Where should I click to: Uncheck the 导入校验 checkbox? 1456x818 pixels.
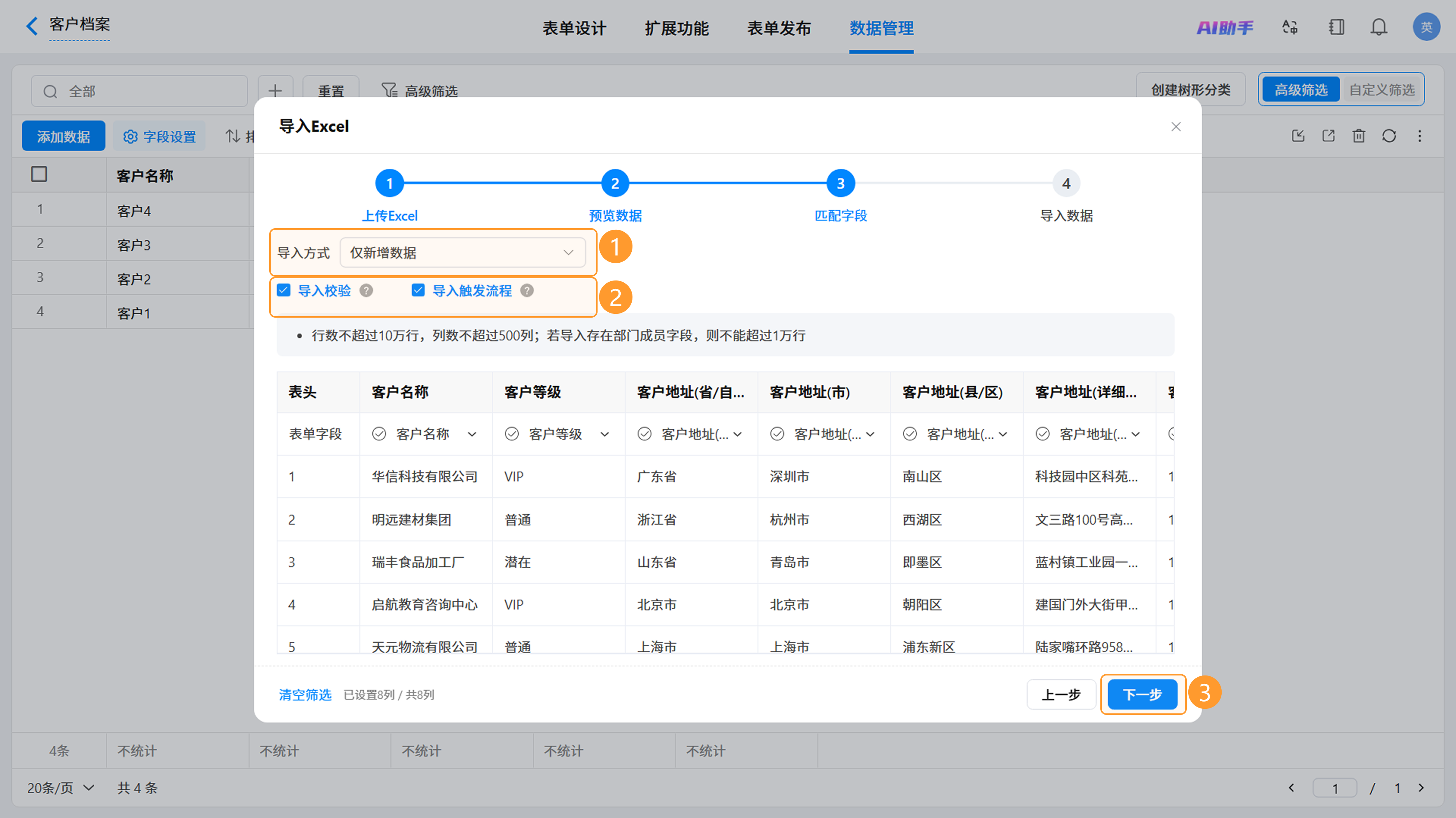click(x=284, y=290)
